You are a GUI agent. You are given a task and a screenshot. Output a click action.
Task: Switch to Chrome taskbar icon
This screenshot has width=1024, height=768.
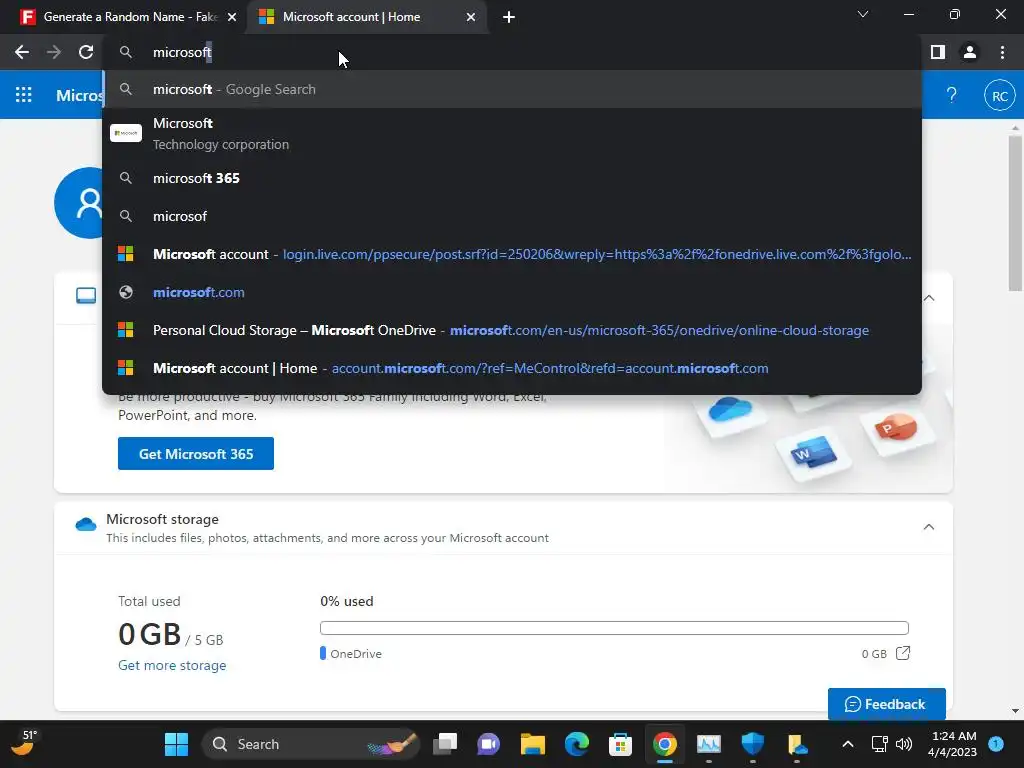pyautogui.click(x=665, y=744)
